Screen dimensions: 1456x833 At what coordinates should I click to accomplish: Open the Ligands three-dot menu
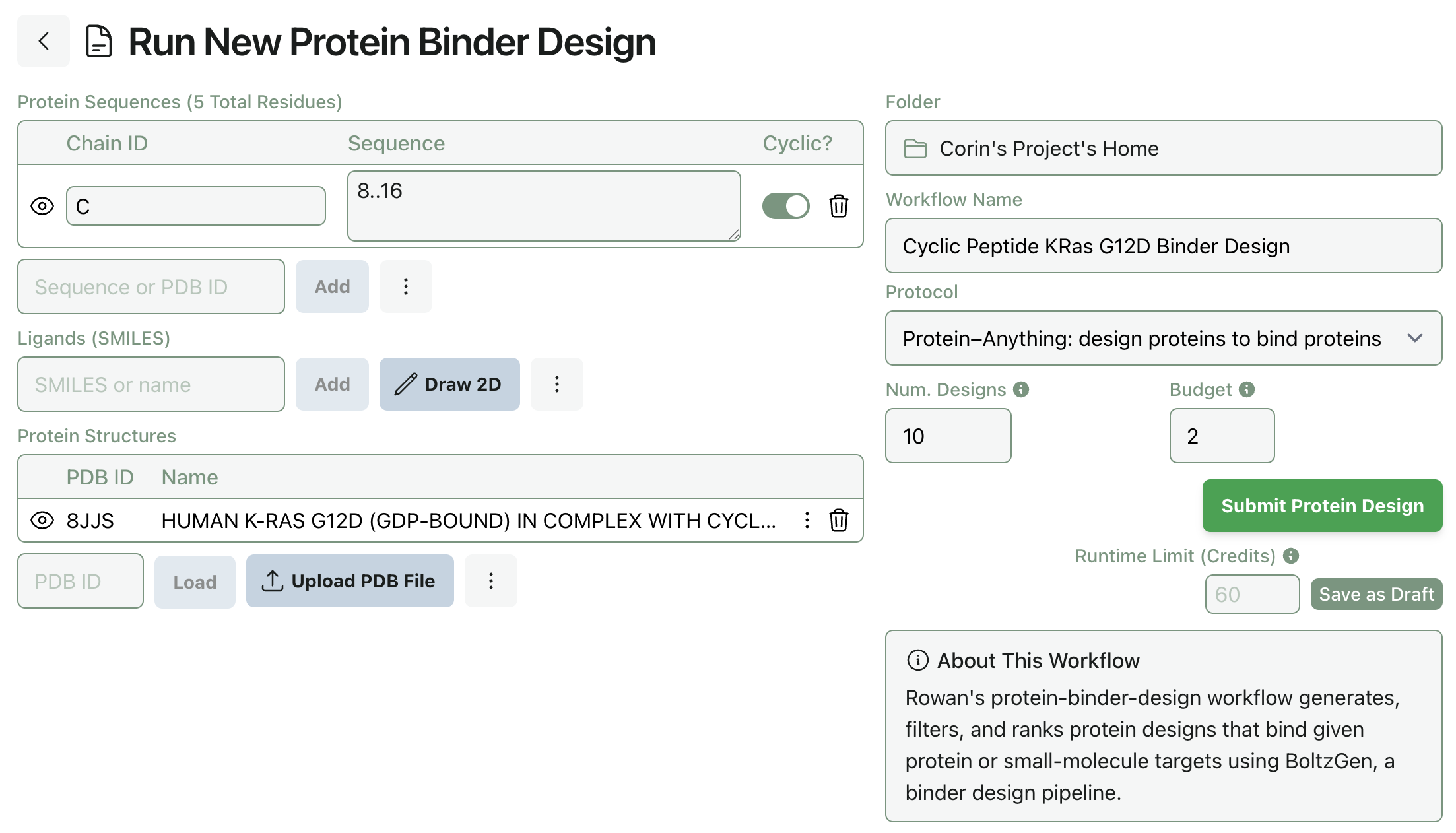pos(556,383)
